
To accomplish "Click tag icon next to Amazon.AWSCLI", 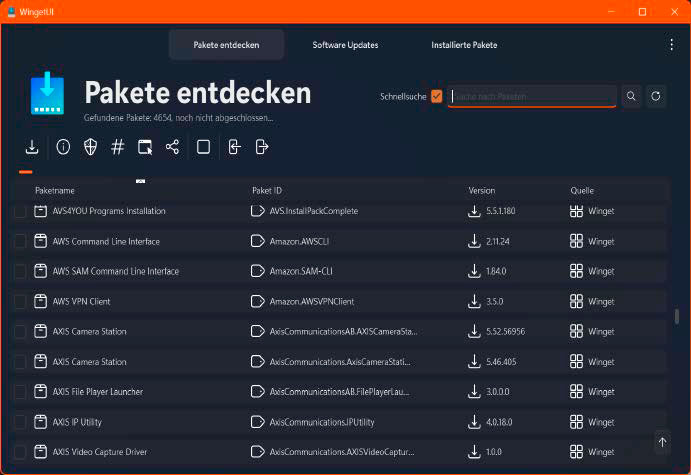I will click(x=257, y=241).
